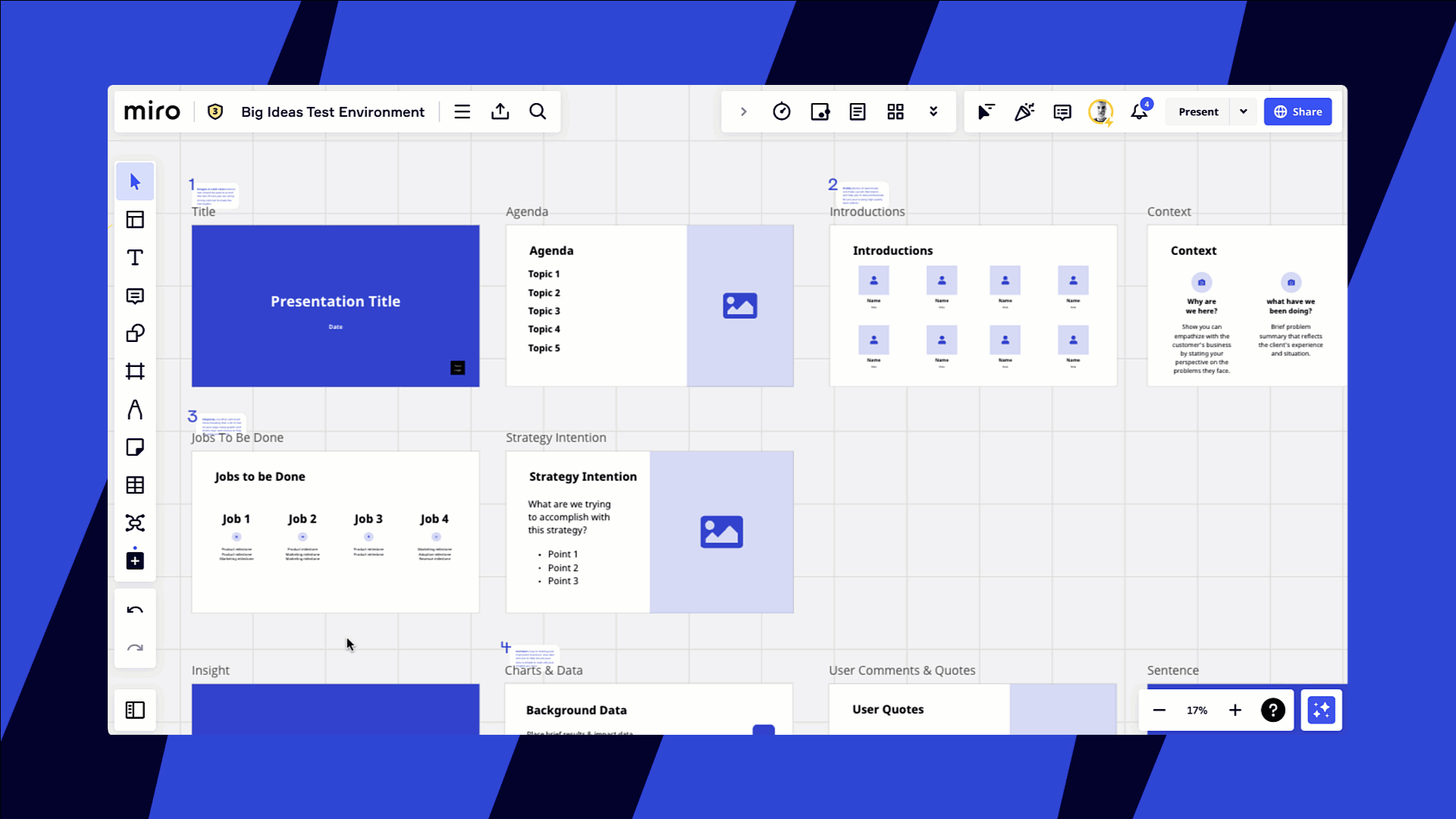Viewport: 1456px width, 819px height.
Task: Expand the Present dropdown arrow
Action: (1243, 112)
